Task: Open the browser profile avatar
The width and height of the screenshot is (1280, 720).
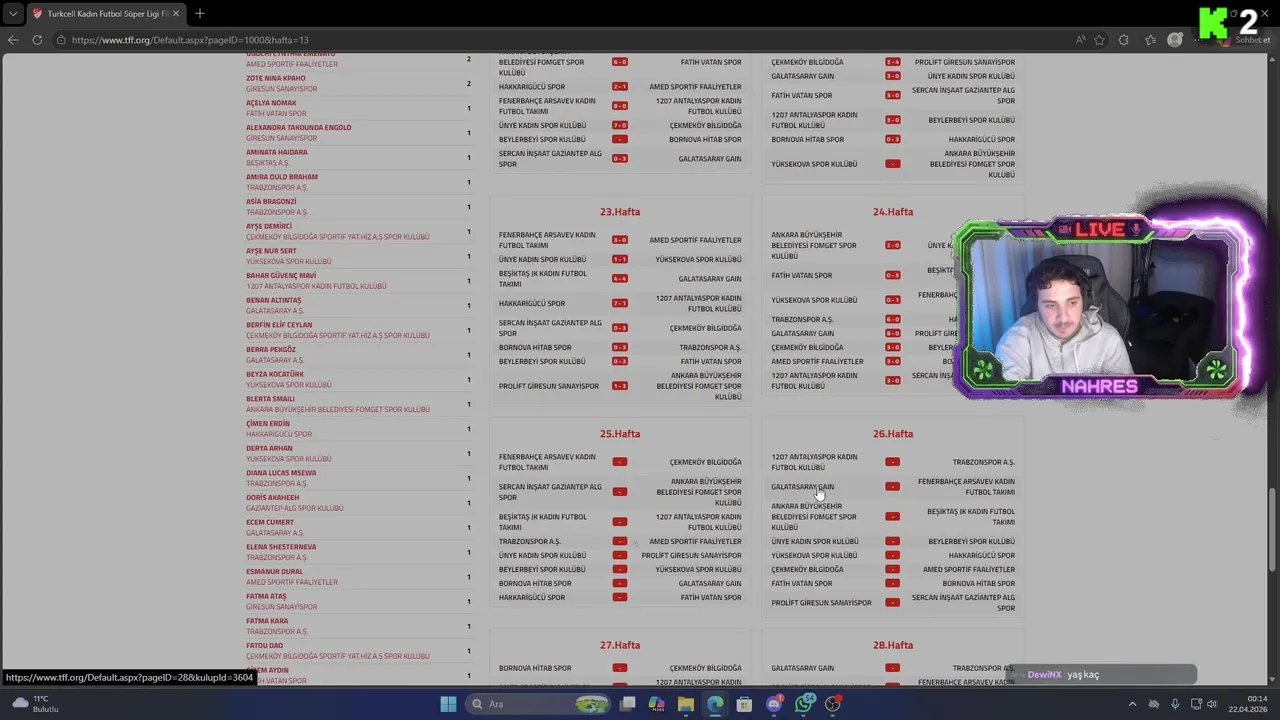Action: click(x=1175, y=40)
